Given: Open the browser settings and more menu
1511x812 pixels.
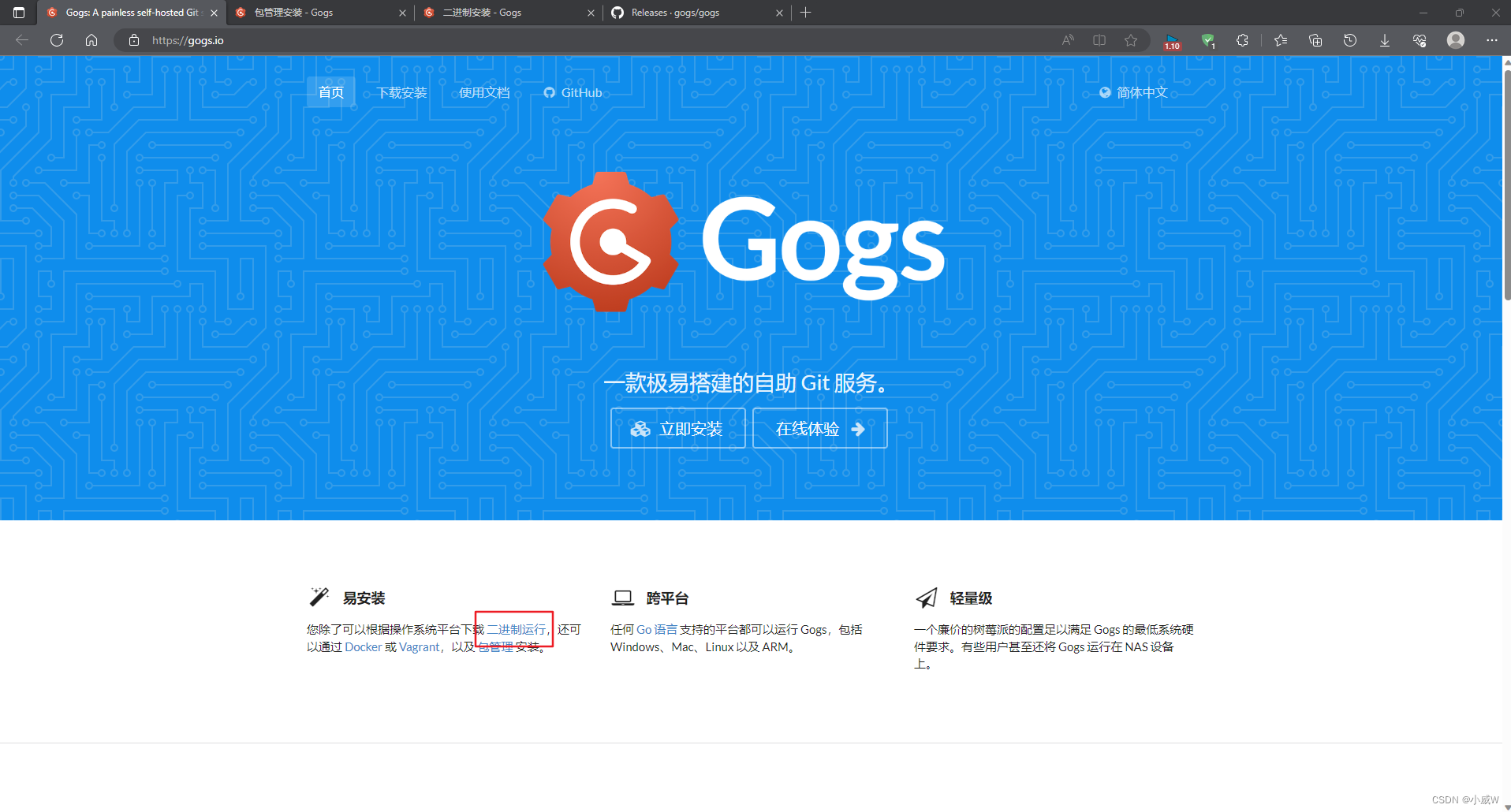Looking at the screenshot, I should point(1492,40).
